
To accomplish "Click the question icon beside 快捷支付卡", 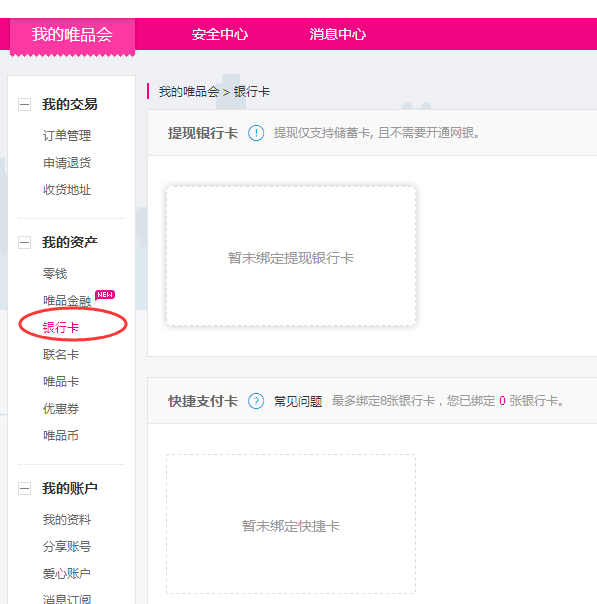I will pyautogui.click(x=256, y=401).
